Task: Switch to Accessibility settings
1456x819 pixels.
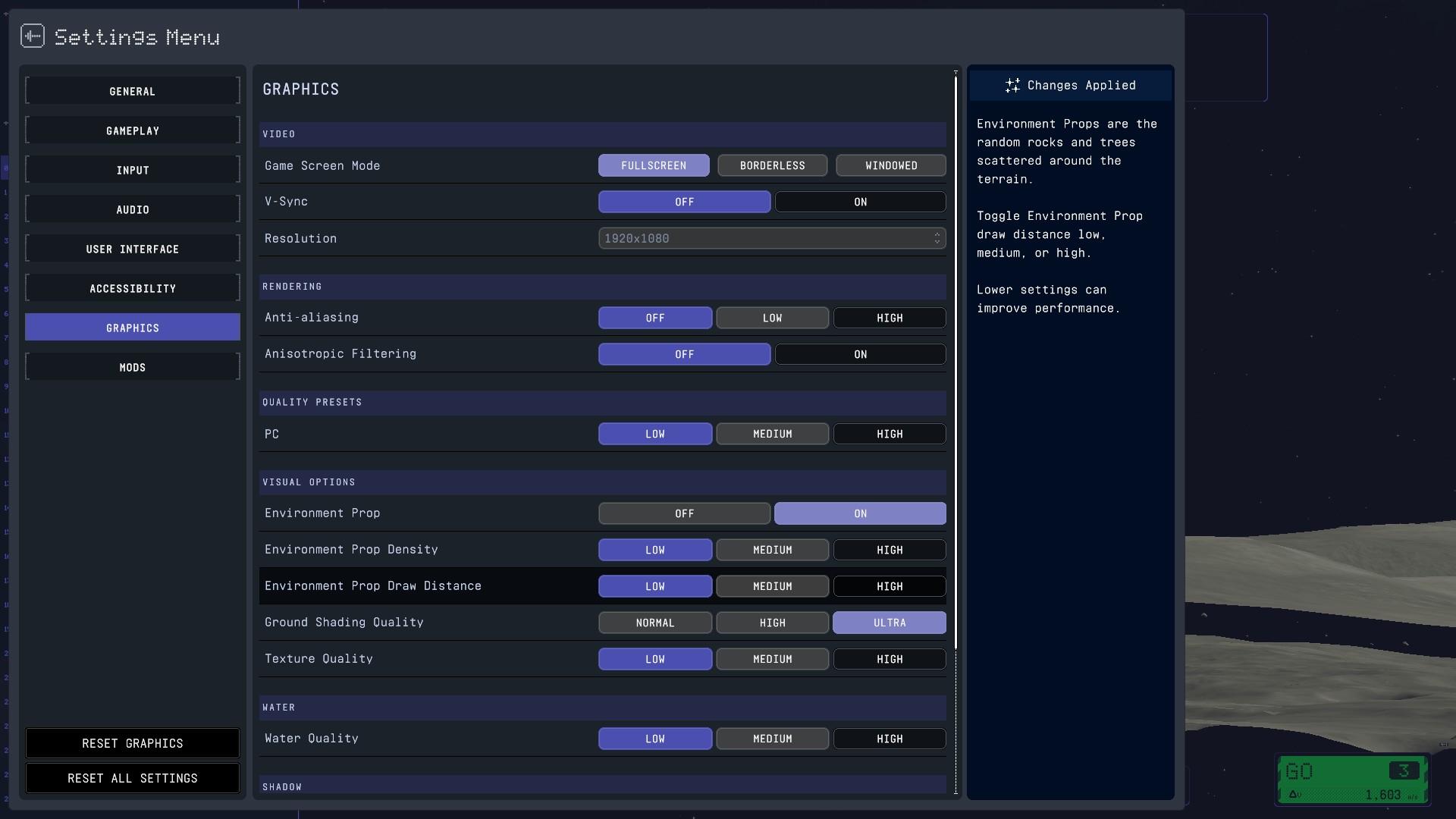Action: pos(133,288)
